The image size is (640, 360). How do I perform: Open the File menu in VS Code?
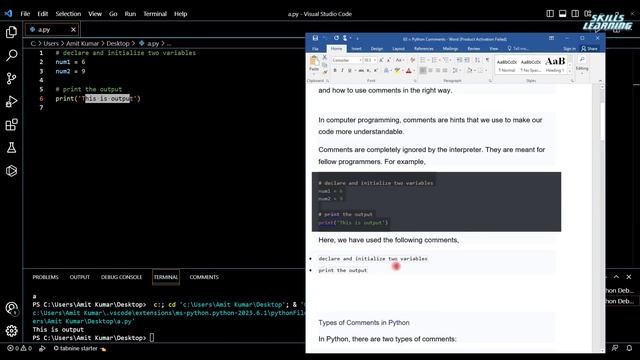[x=25, y=13]
